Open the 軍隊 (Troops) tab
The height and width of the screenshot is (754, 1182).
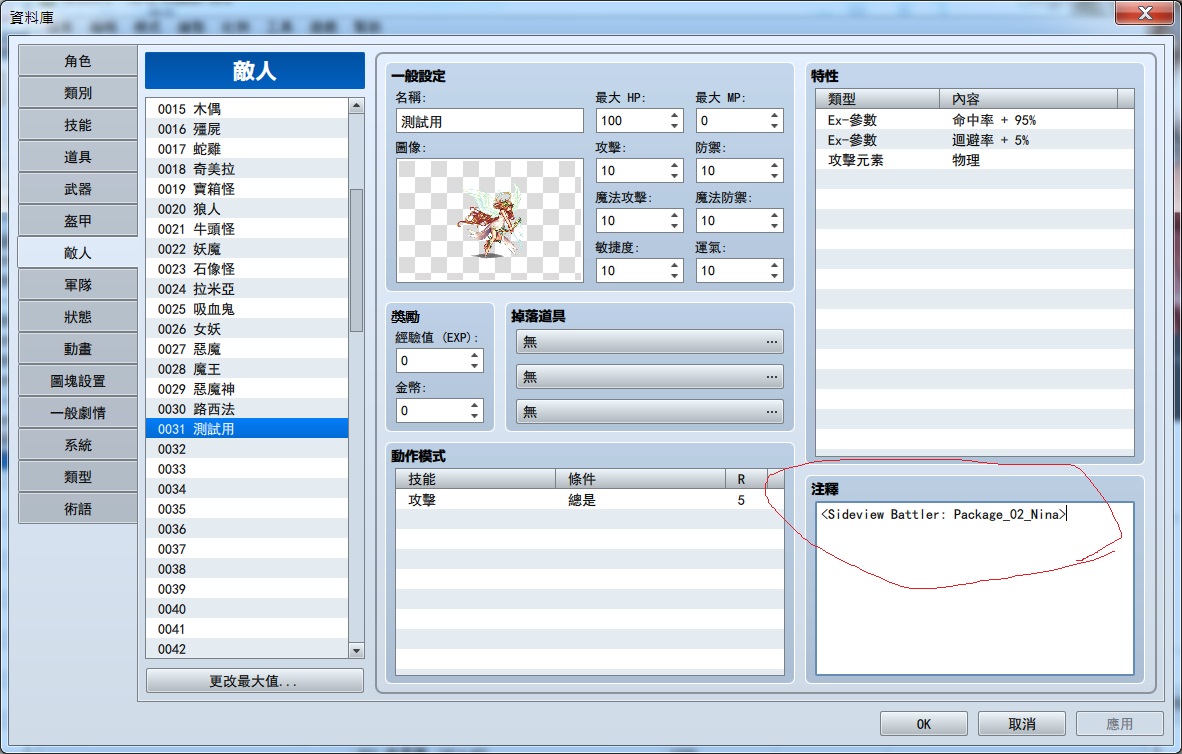click(78, 285)
